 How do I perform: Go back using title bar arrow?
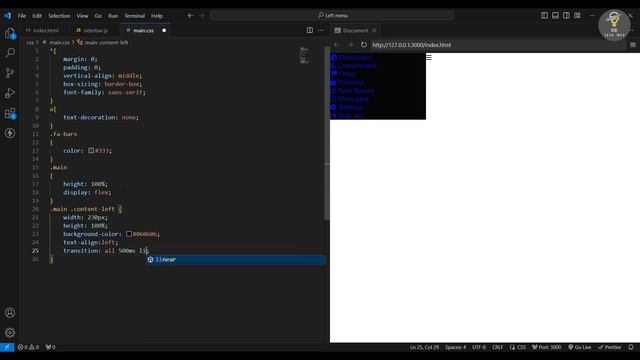click(x=191, y=16)
